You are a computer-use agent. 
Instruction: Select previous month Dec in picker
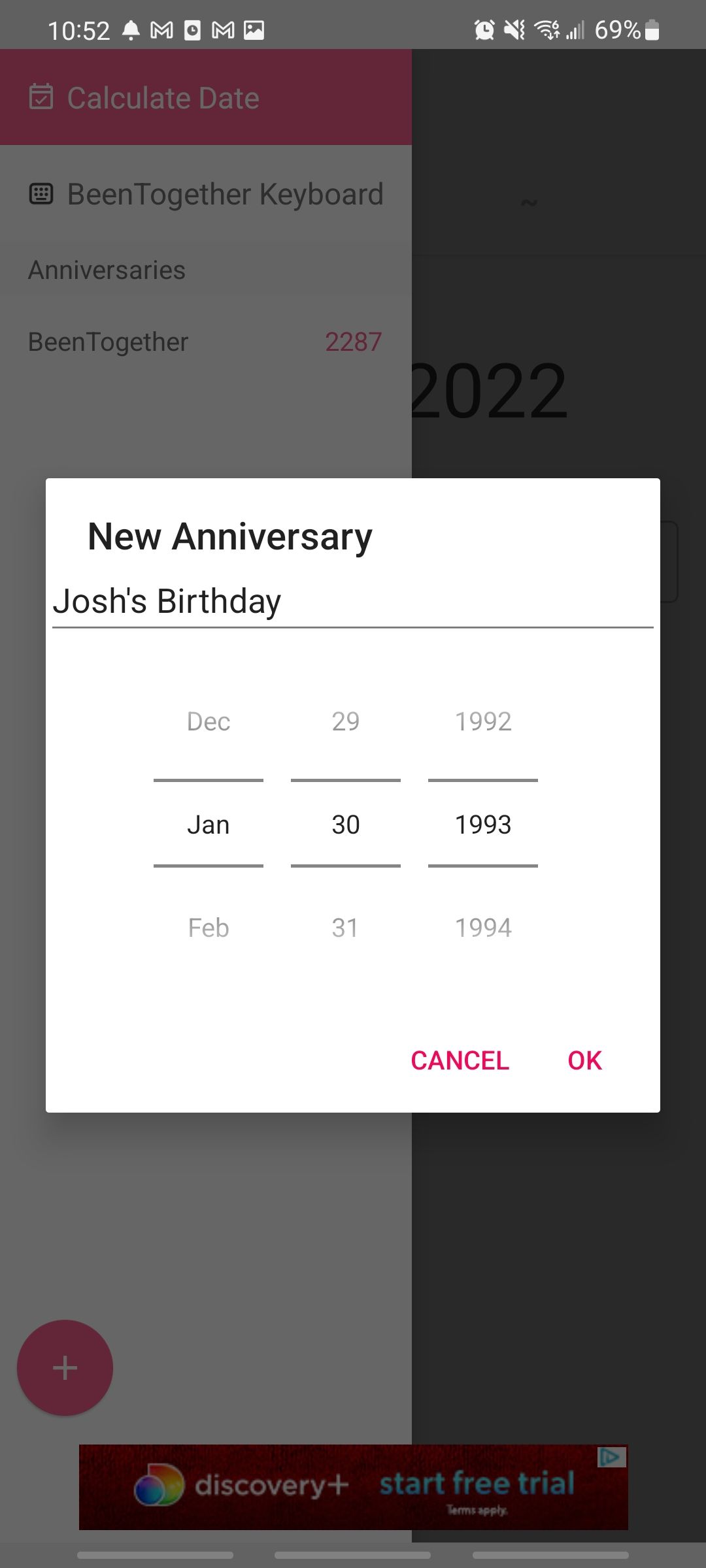click(x=209, y=721)
